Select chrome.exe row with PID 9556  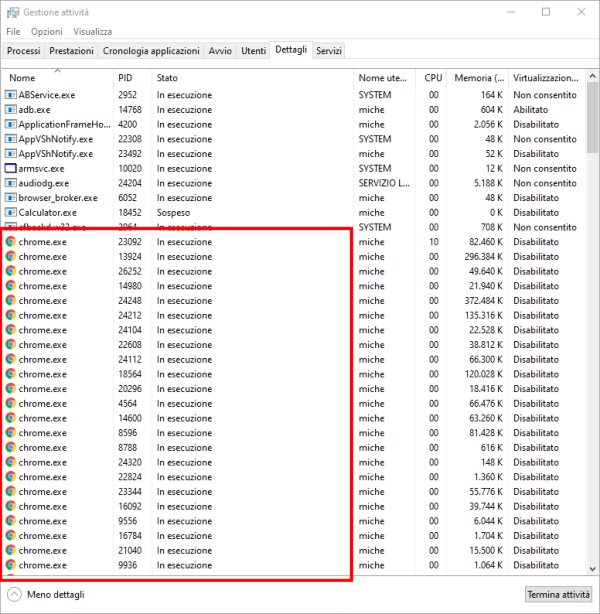[x=294, y=521]
